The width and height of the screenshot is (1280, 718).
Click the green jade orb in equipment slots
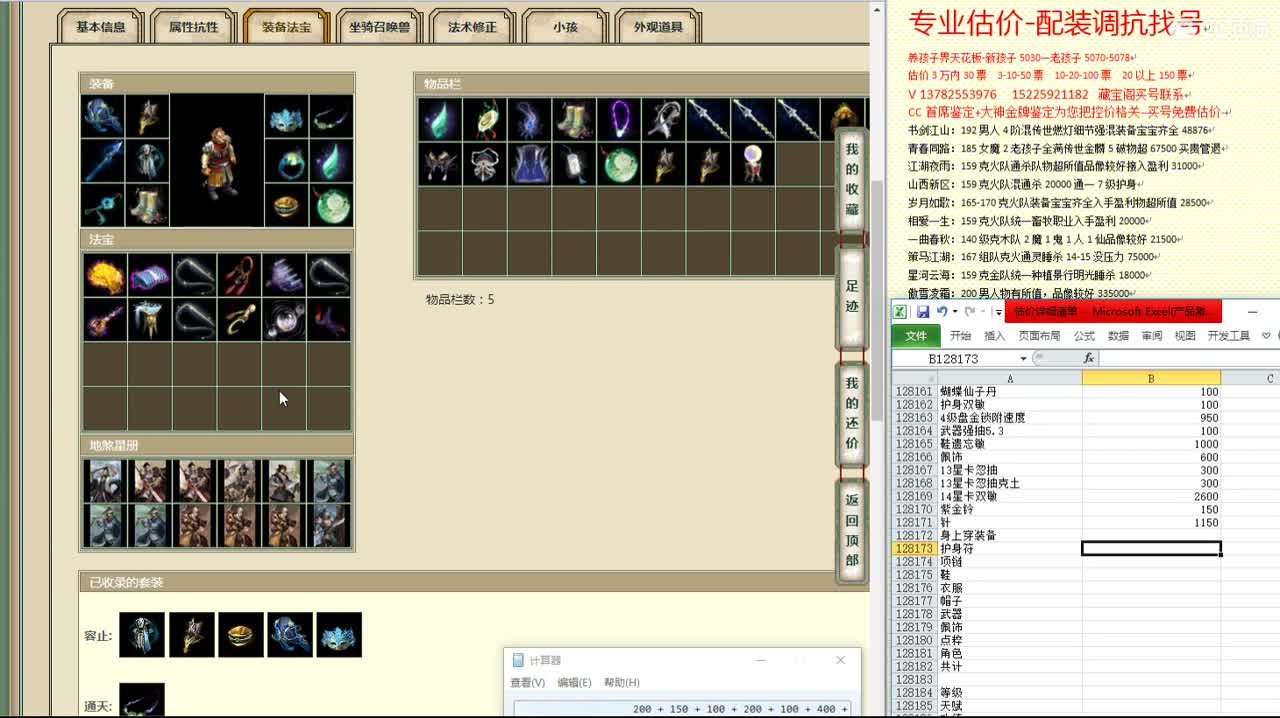point(330,205)
